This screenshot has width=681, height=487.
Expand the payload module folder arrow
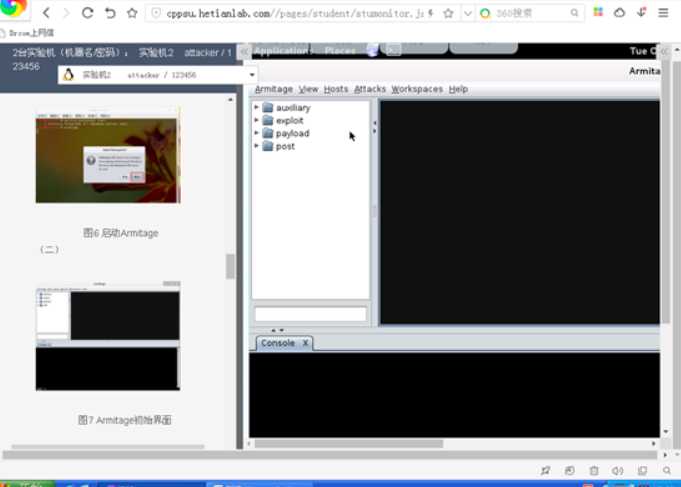coord(256,133)
